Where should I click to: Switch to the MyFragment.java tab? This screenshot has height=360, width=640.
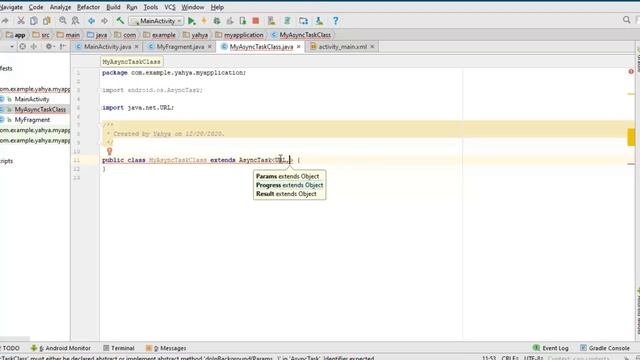180,47
